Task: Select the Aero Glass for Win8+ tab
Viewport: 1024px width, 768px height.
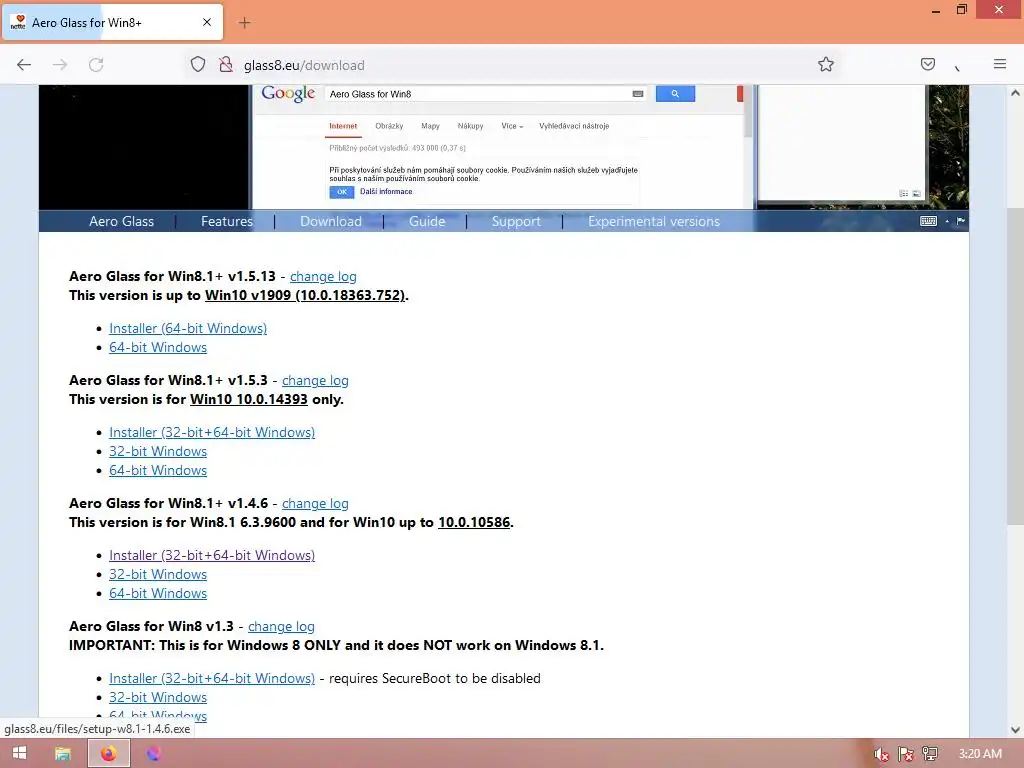Action: [114, 23]
